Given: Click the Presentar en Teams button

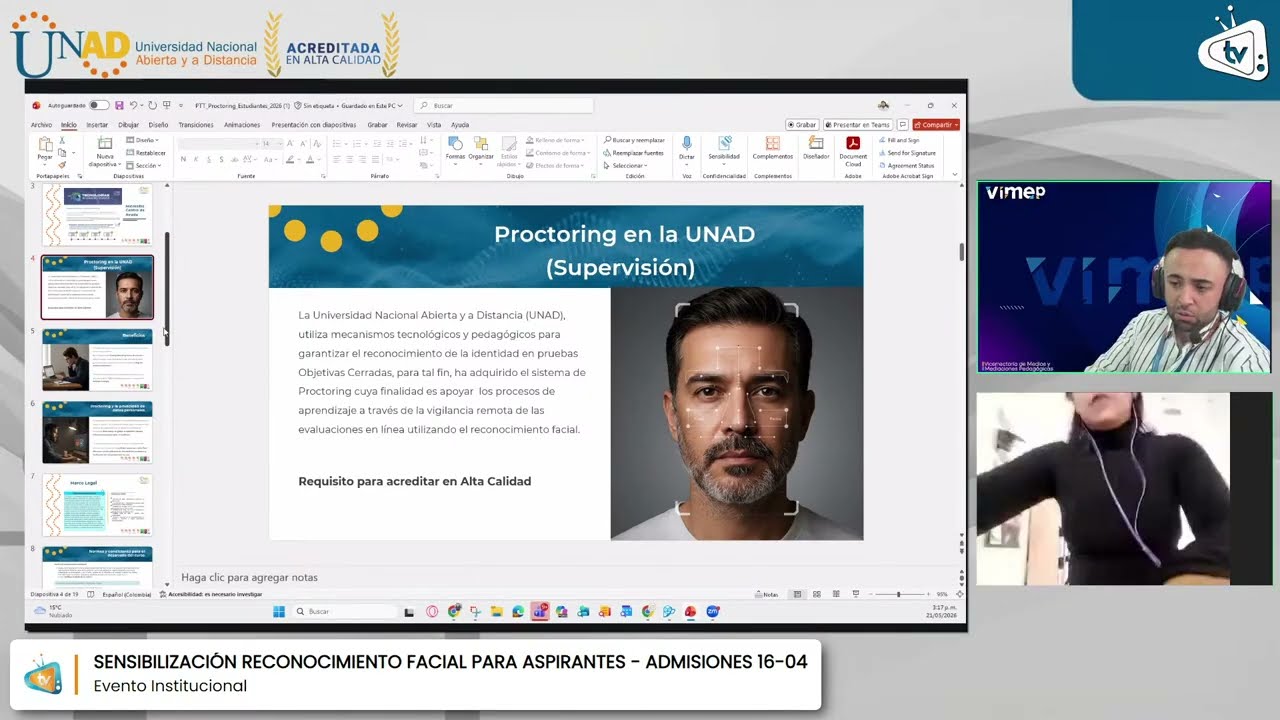Looking at the screenshot, I should (857, 125).
